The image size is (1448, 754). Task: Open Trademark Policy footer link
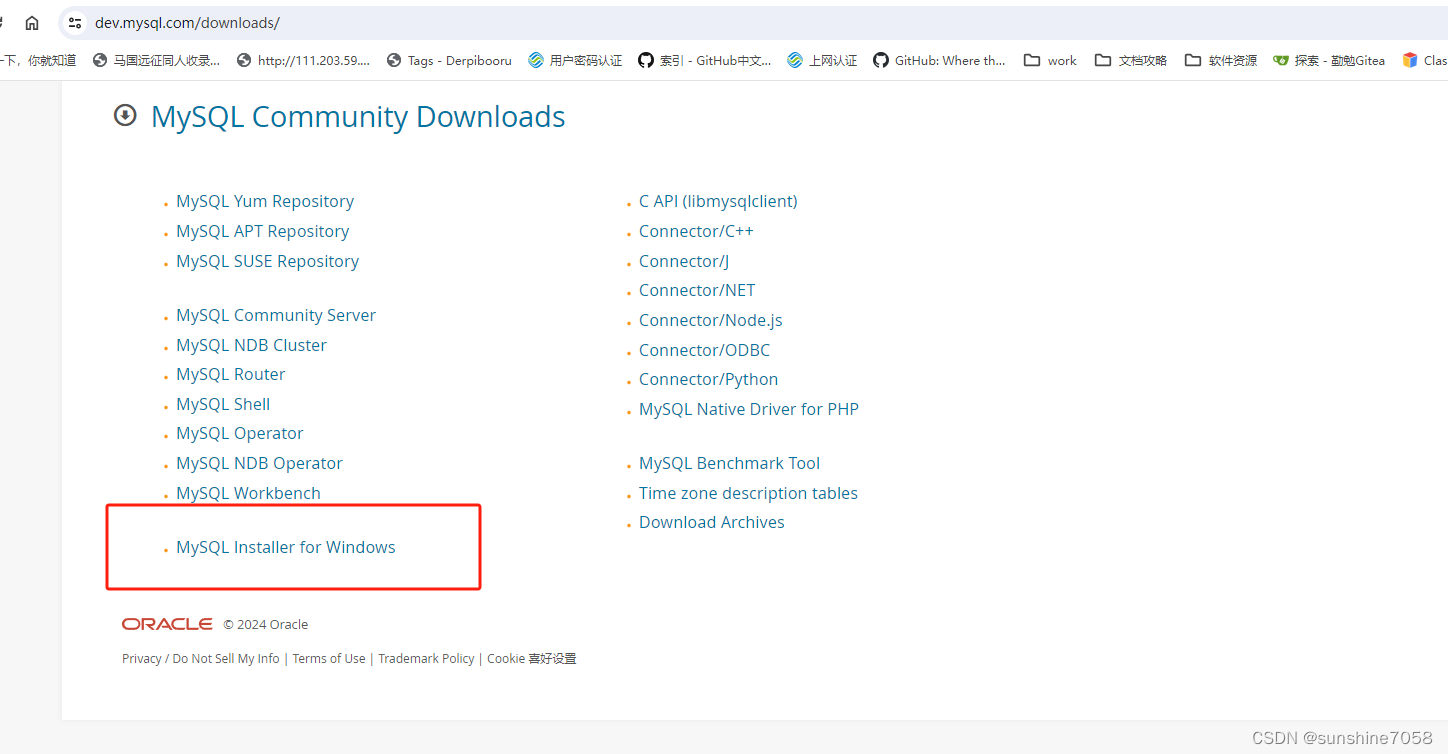[x=427, y=658]
